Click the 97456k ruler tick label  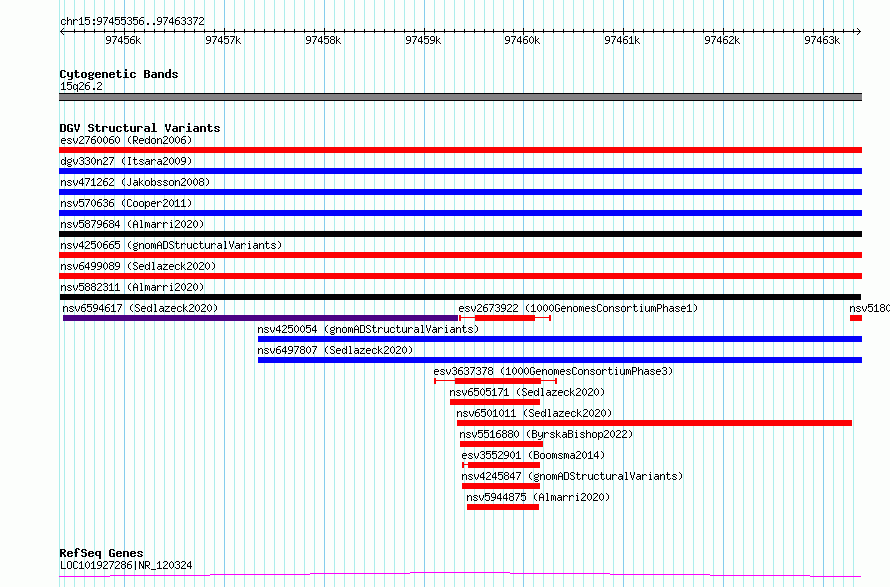[123, 40]
